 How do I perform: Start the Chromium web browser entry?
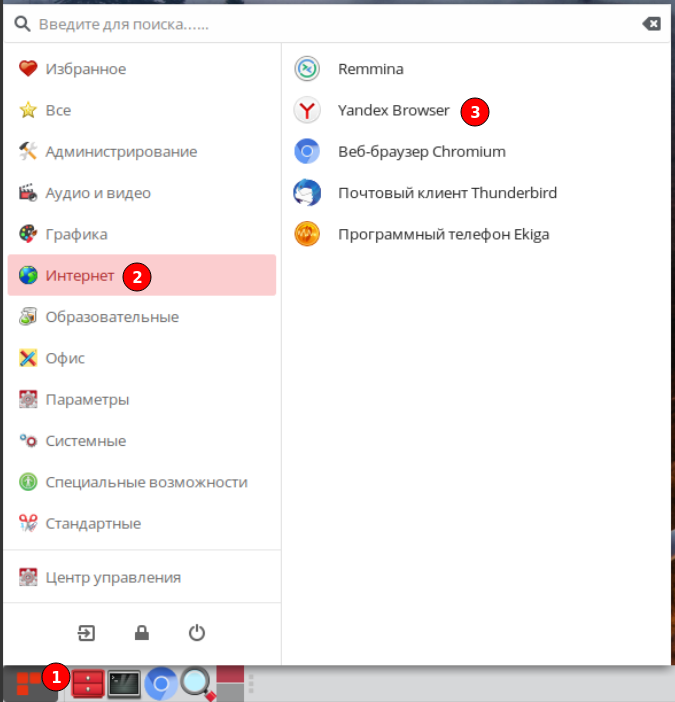click(x=476, y=152)
